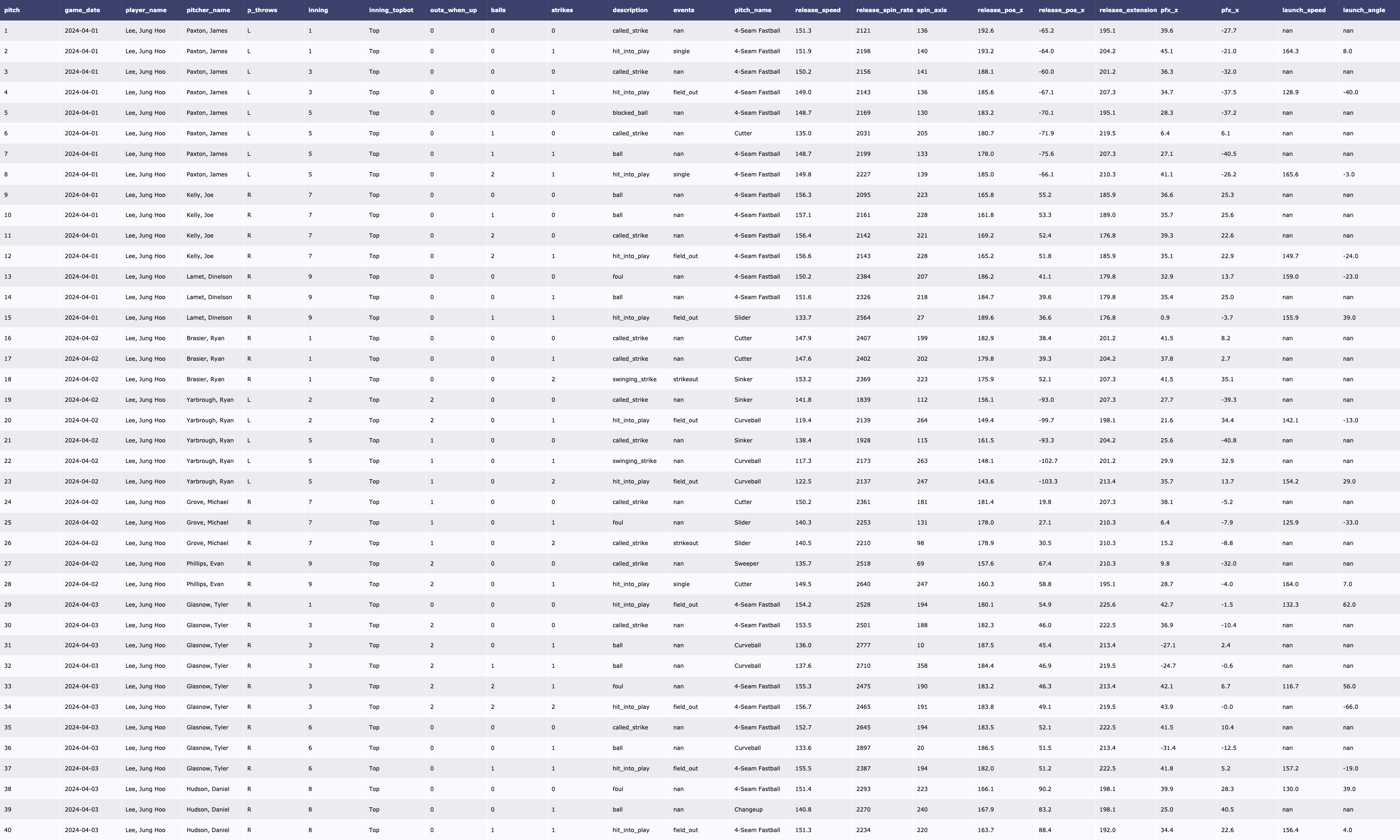Viewport: 1400px width, 840px height.
Task: Click spin rate 2897 in row 36
Action: pyautogui.click(x=863, y=748)
